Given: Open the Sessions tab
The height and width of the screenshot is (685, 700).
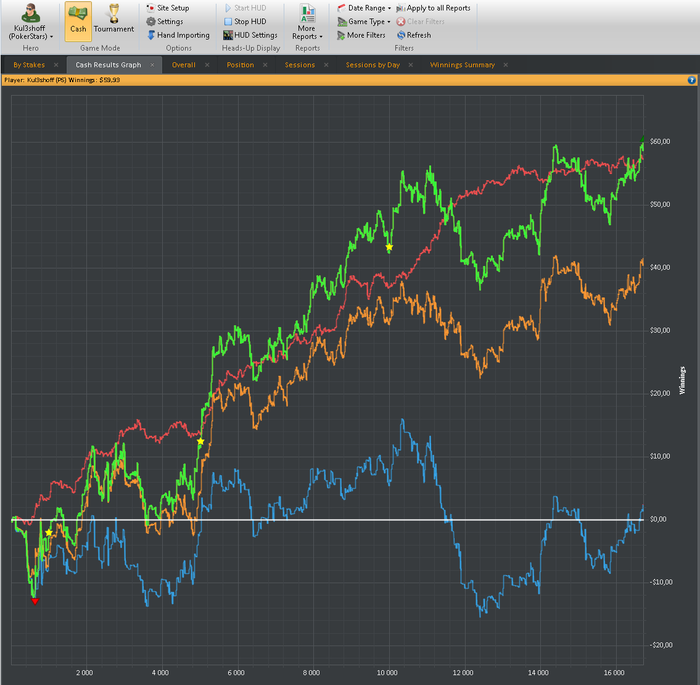Looking at the screenshot, I should tap(300, 65).
